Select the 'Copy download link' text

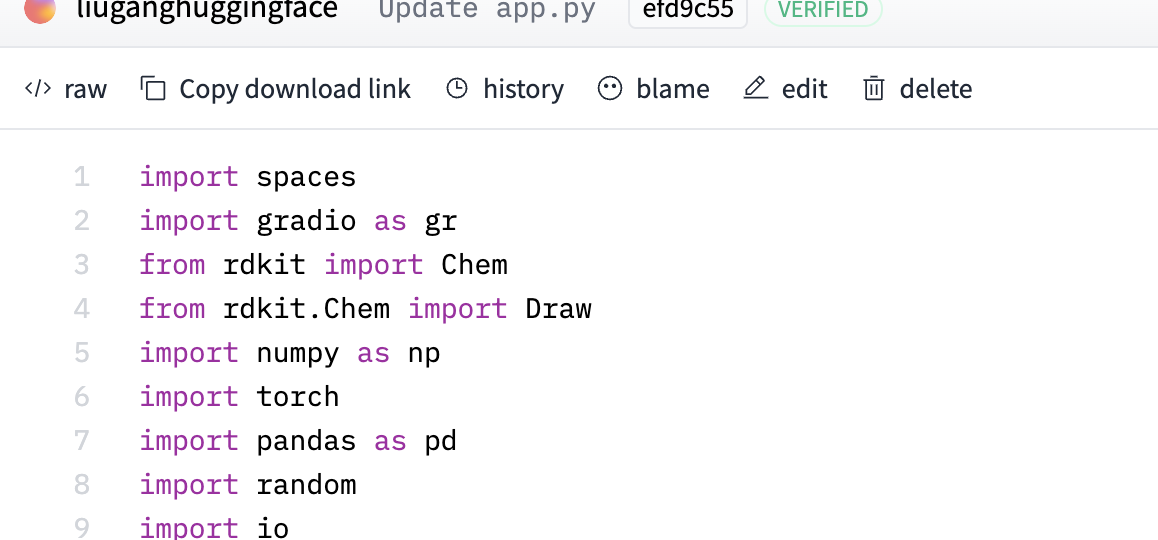coord(295,89)
